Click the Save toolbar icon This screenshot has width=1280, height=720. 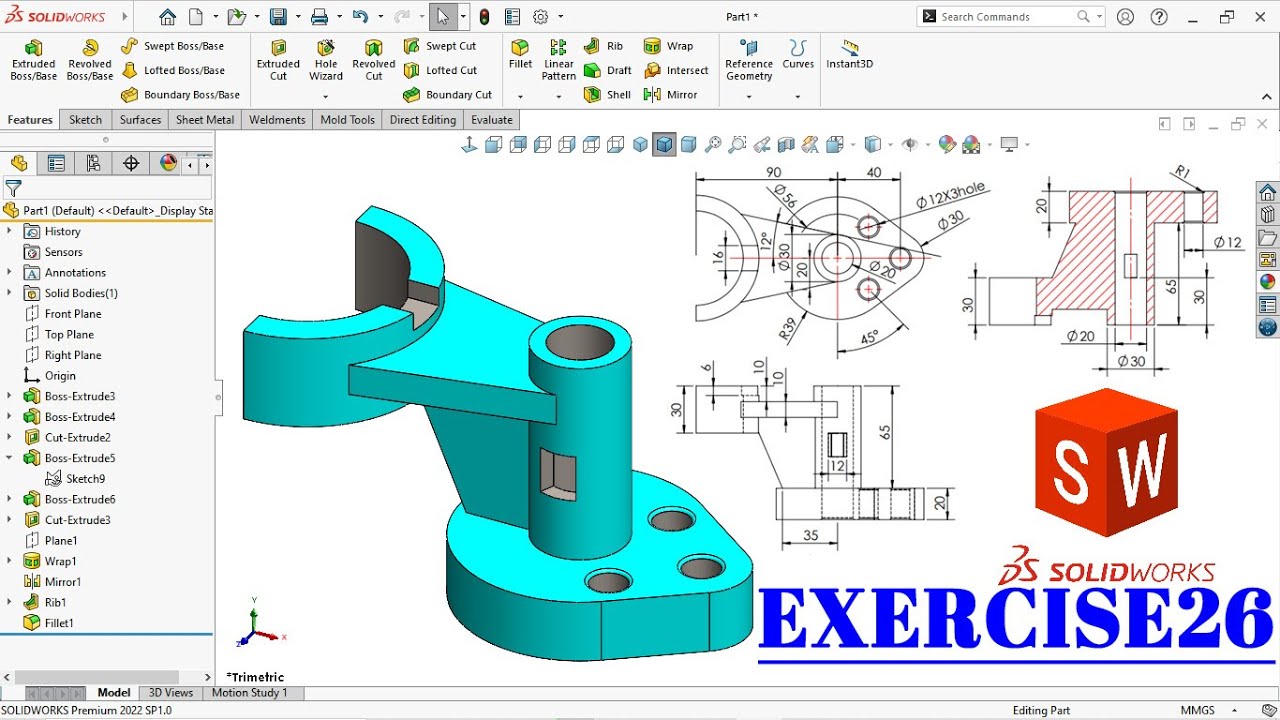[278, 17]
